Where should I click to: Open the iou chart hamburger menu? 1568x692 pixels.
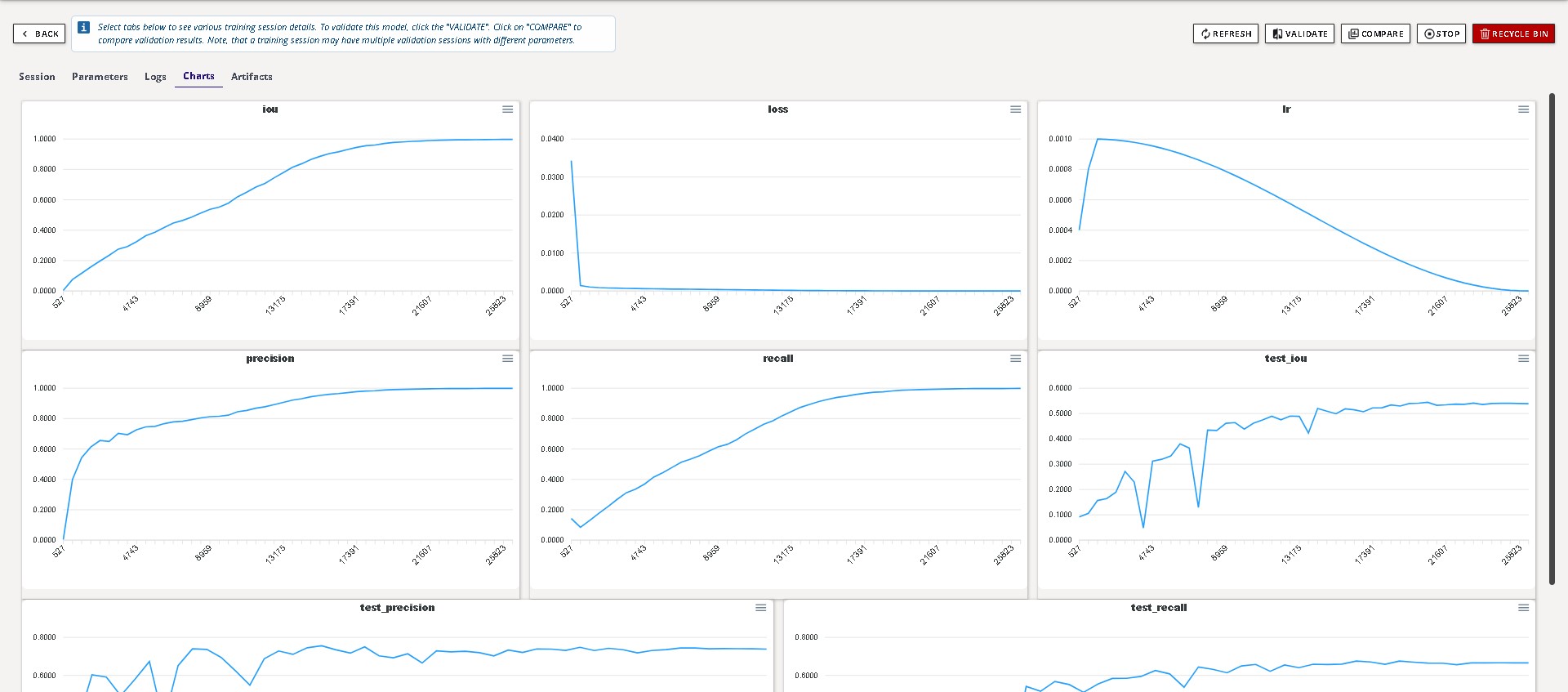[507, 109]
